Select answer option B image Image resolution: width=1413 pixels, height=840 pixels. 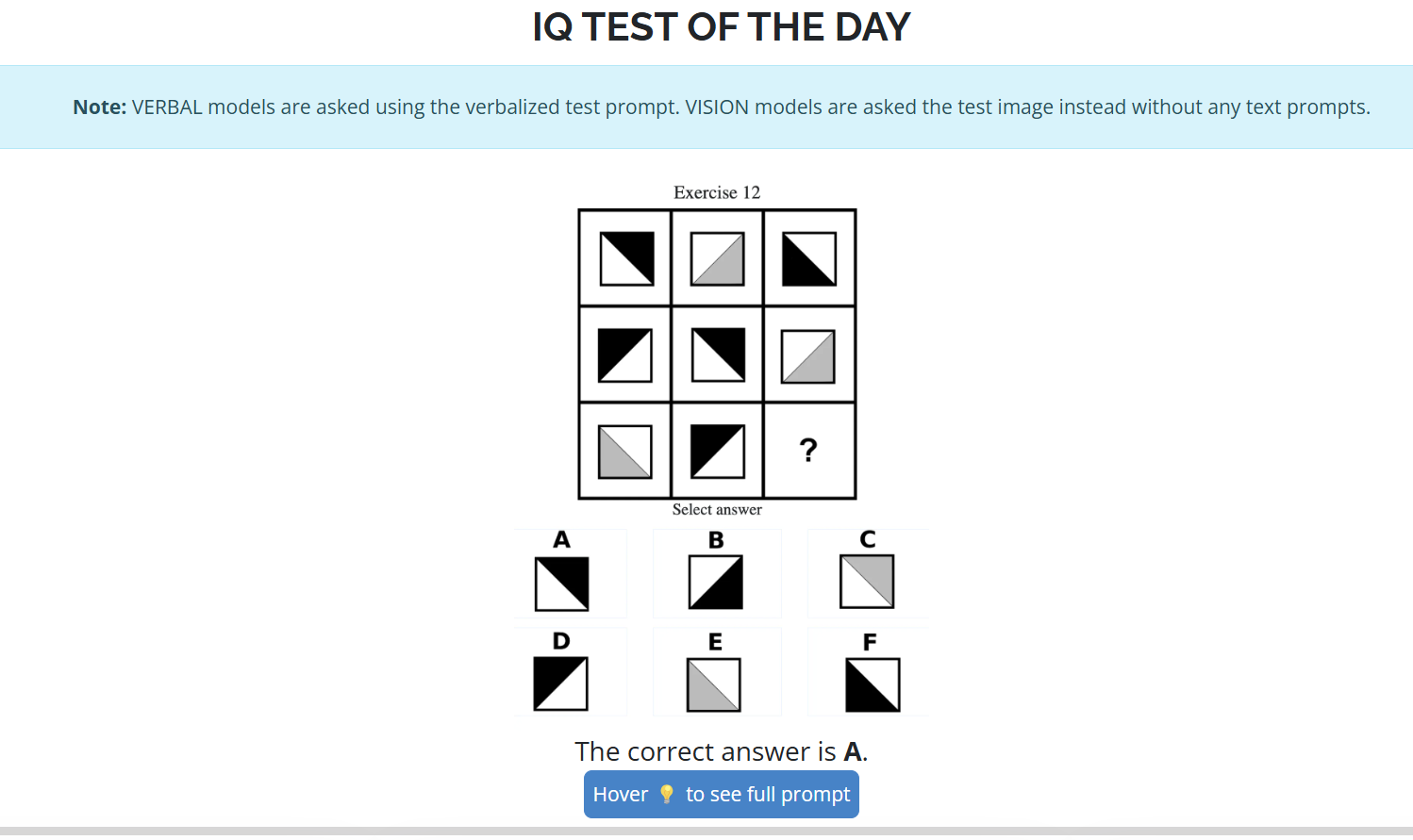pos(716,583)
